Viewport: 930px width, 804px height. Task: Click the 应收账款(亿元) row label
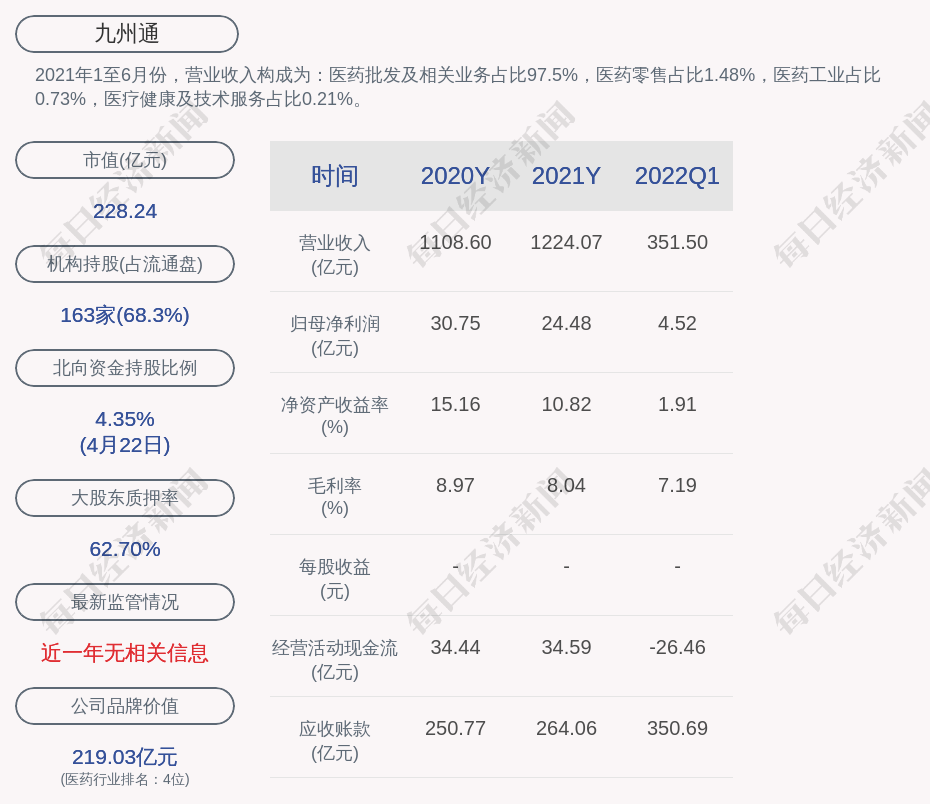(x=335, y=741)
